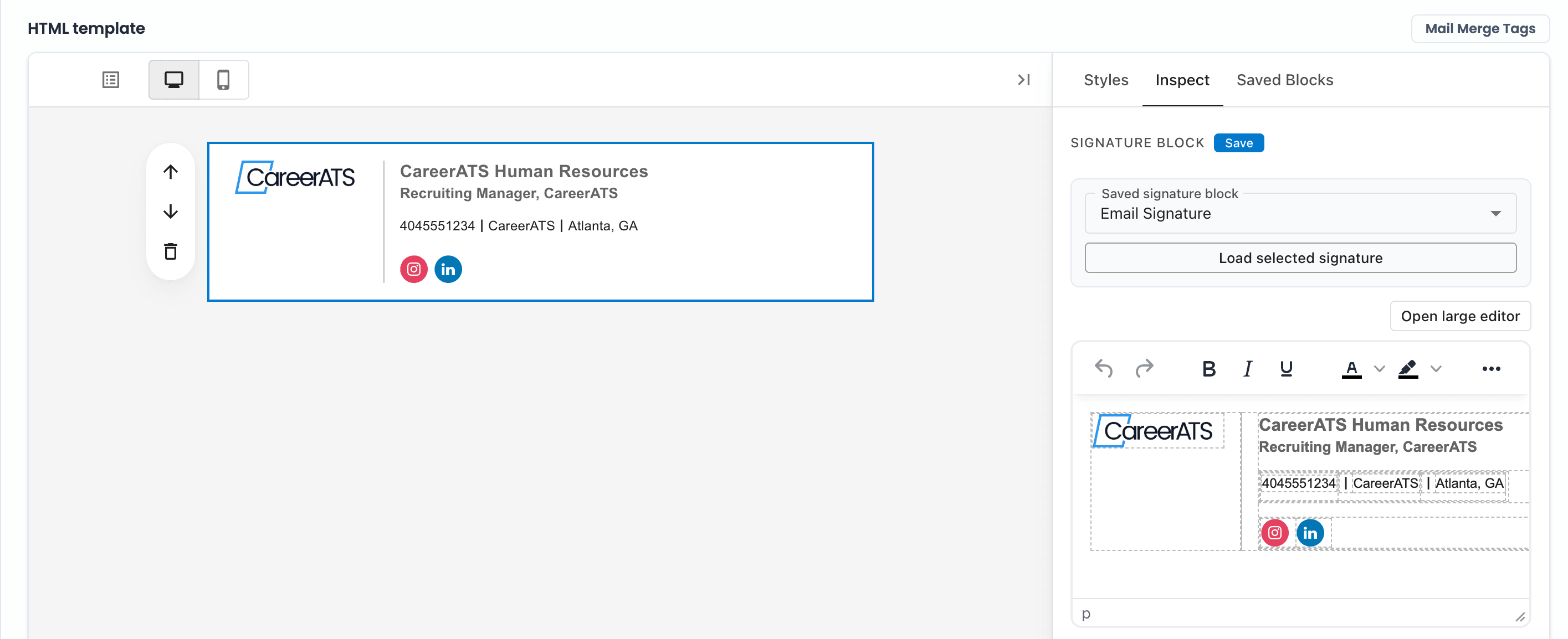1568x639 pixels.
Task: Move the signature block up
Action: (x=171, y=172)
